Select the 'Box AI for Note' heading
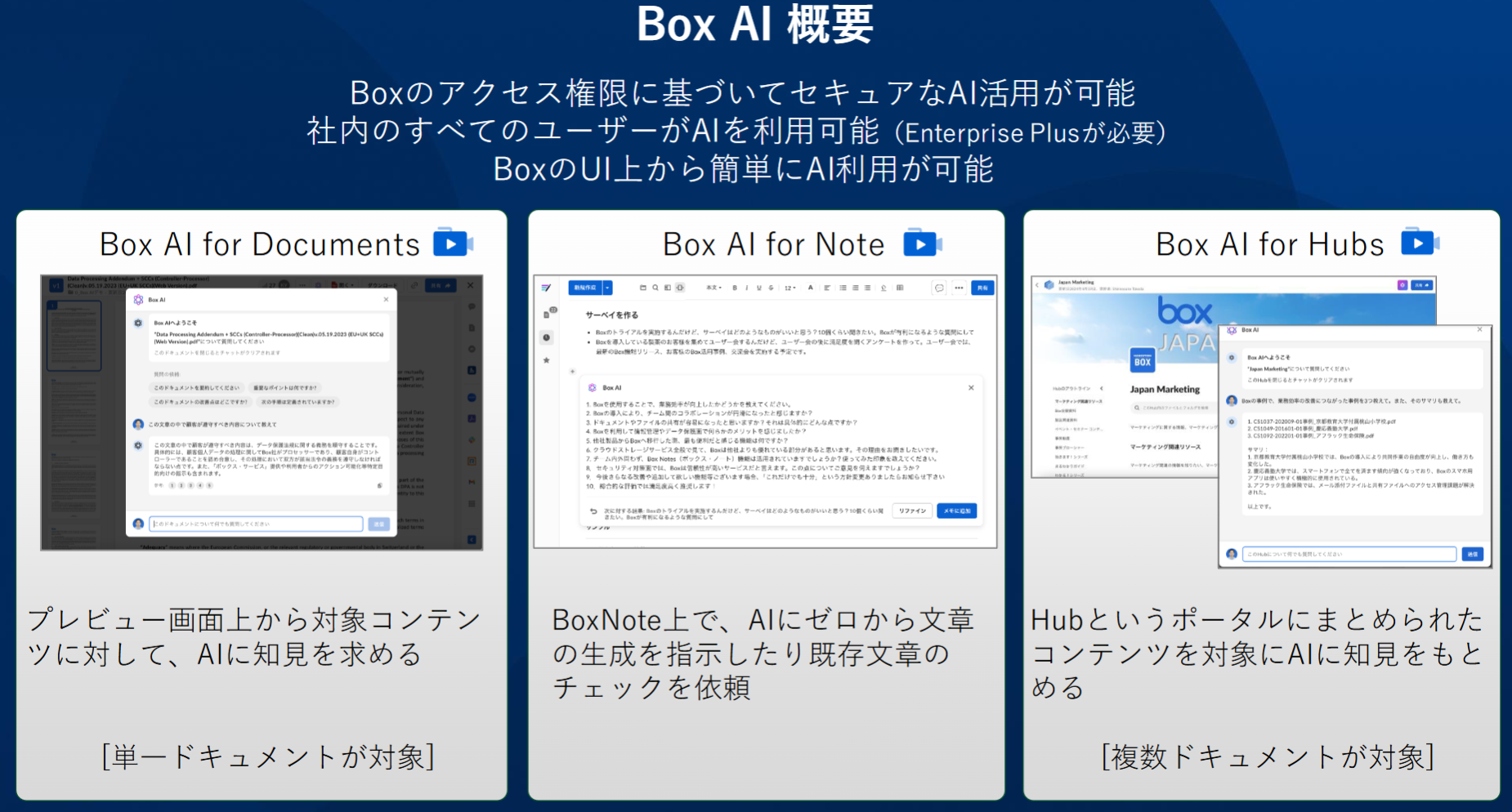Viewport: 1512px width, 812px height. pyautogui.click(x=774, y=244)
